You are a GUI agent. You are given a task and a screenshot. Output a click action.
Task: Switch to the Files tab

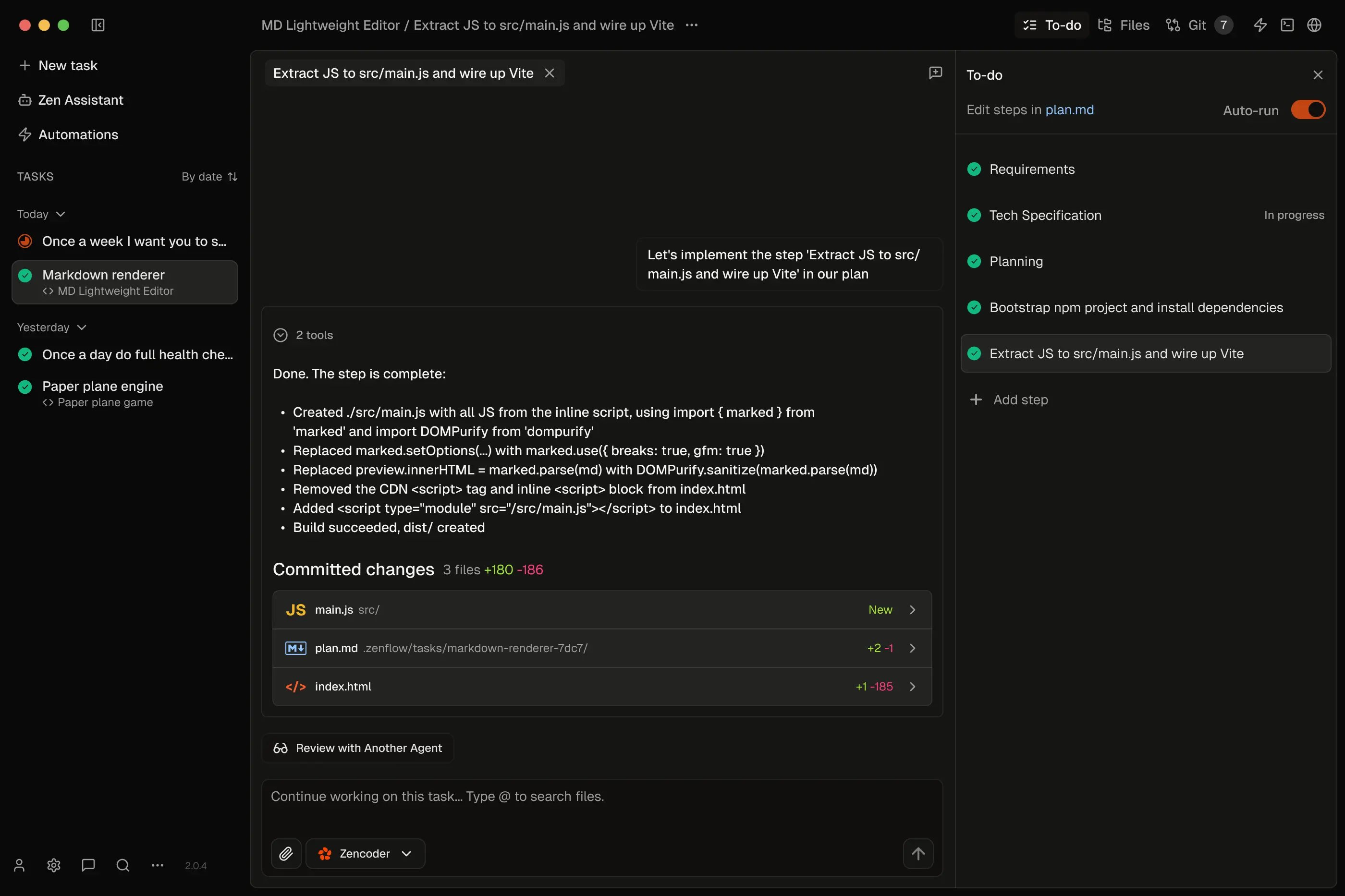(x=1123, y=25)
